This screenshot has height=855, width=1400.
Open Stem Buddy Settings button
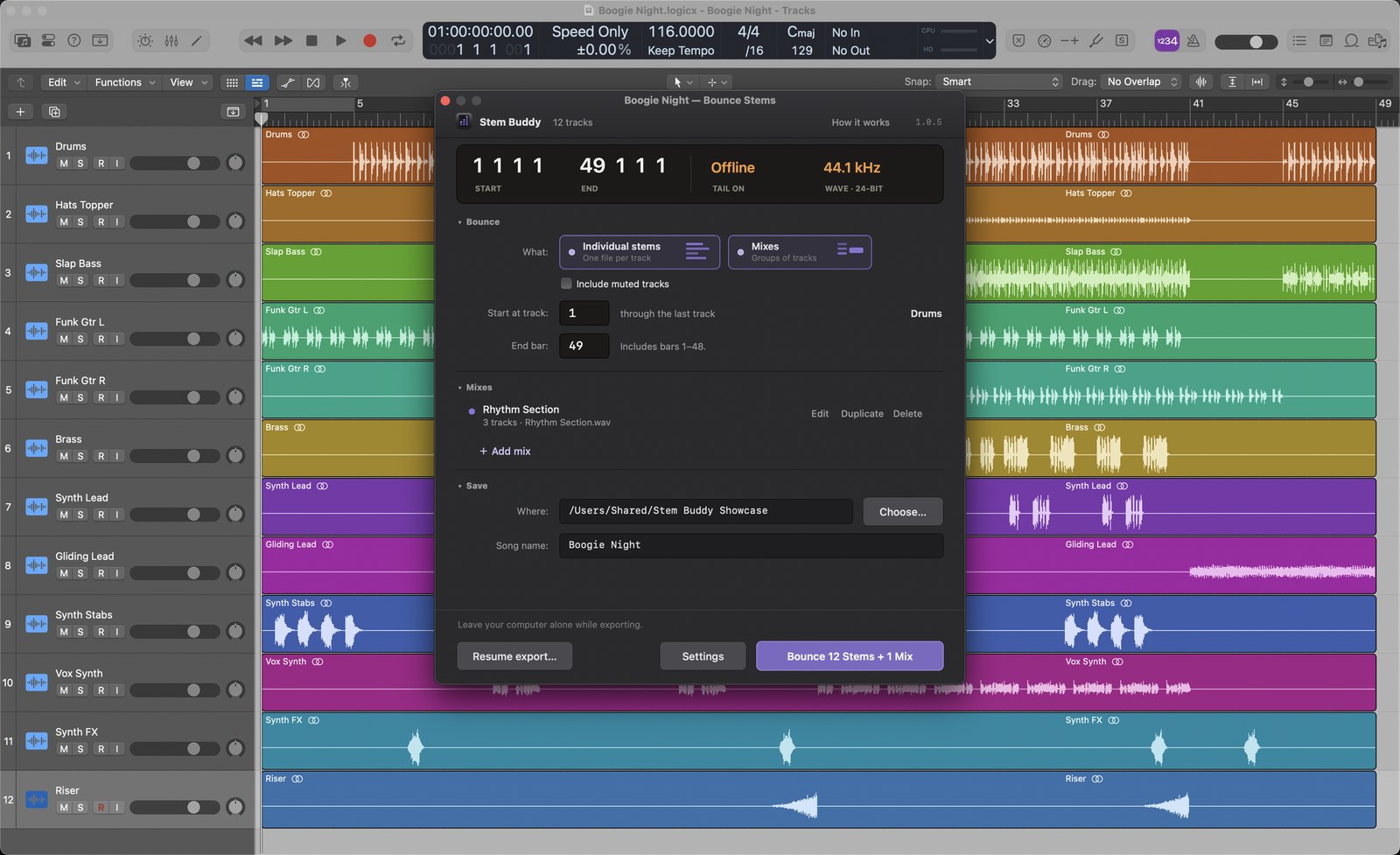coord(703,656)
